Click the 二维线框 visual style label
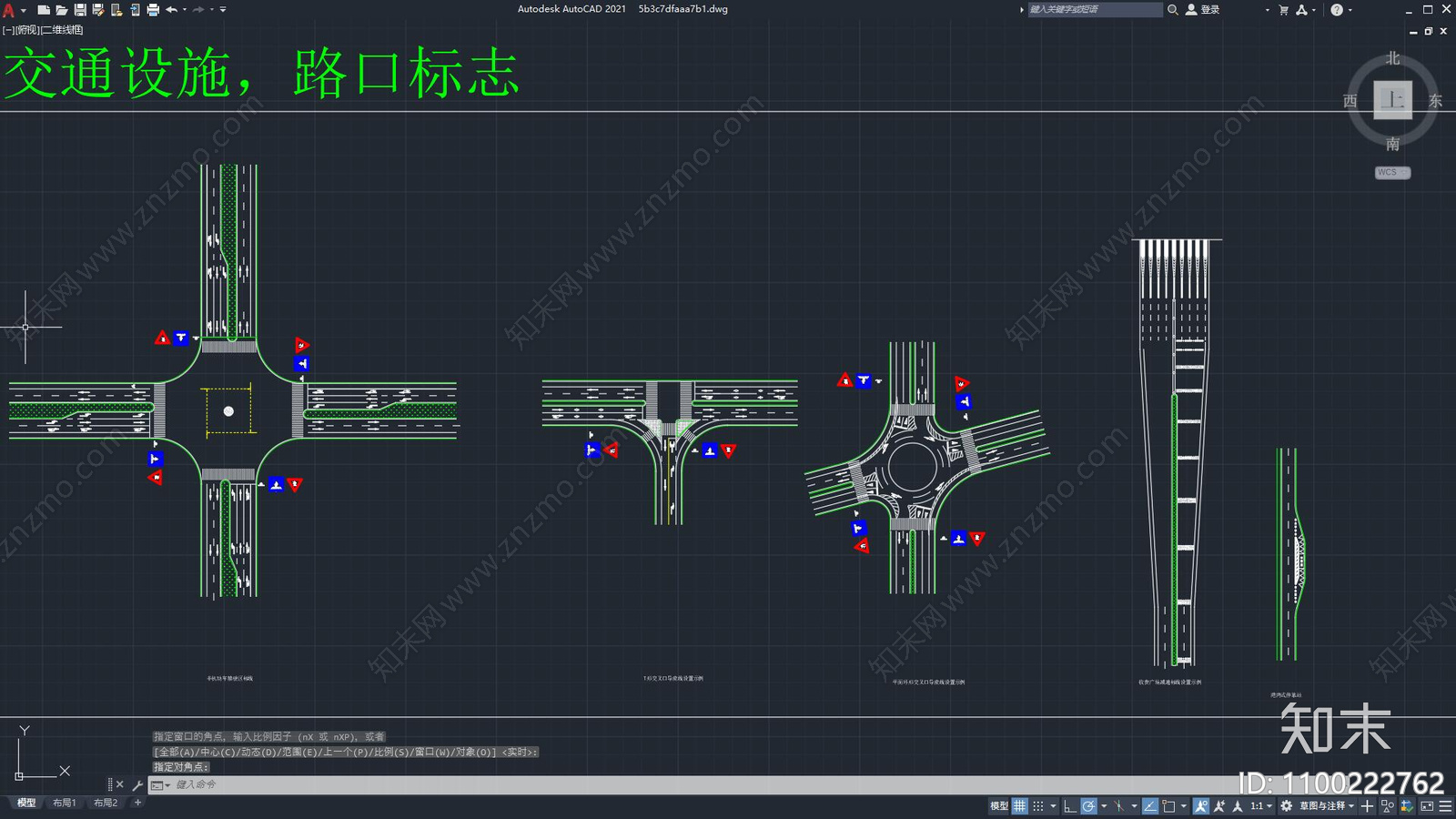This screenshot has width=1456, height=819. (62, 30)
